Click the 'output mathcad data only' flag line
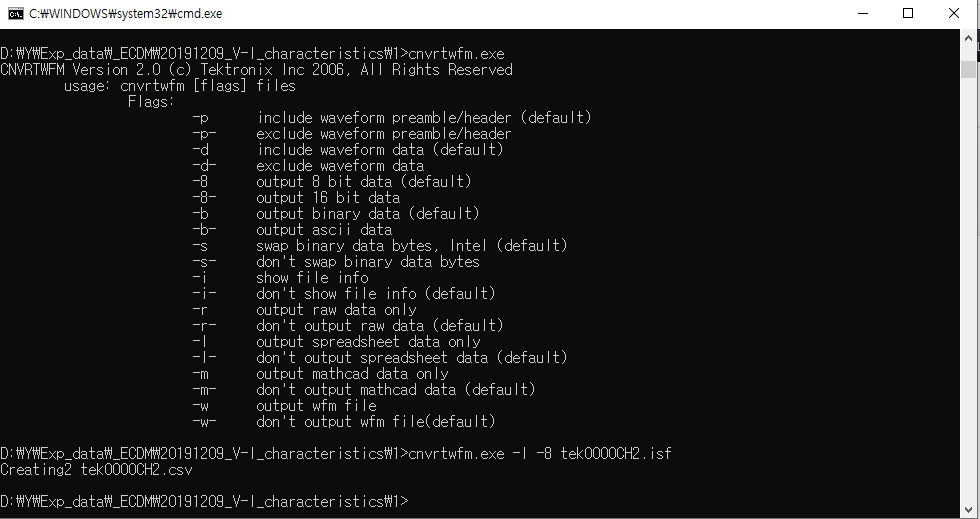Screen dimensions: 980x519 351,374
